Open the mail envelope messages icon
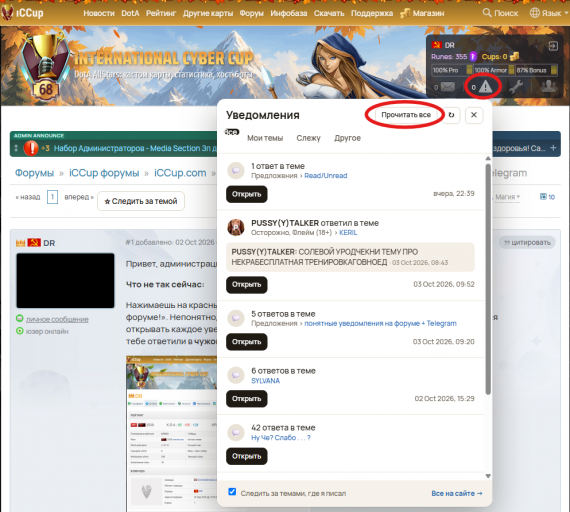This screenshot has height=512, width=570. click(448, 87)
